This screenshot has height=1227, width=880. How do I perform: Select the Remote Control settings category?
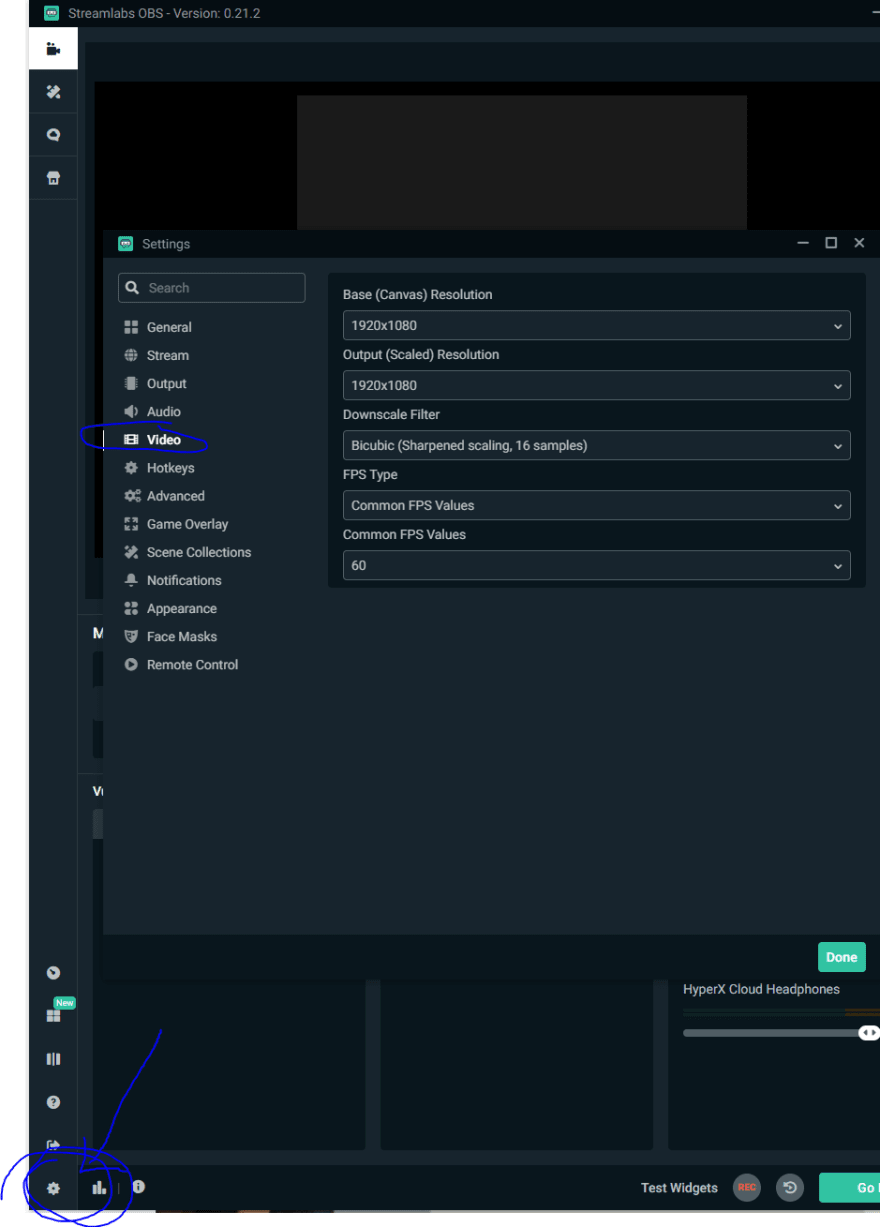(x=192, y=664)
